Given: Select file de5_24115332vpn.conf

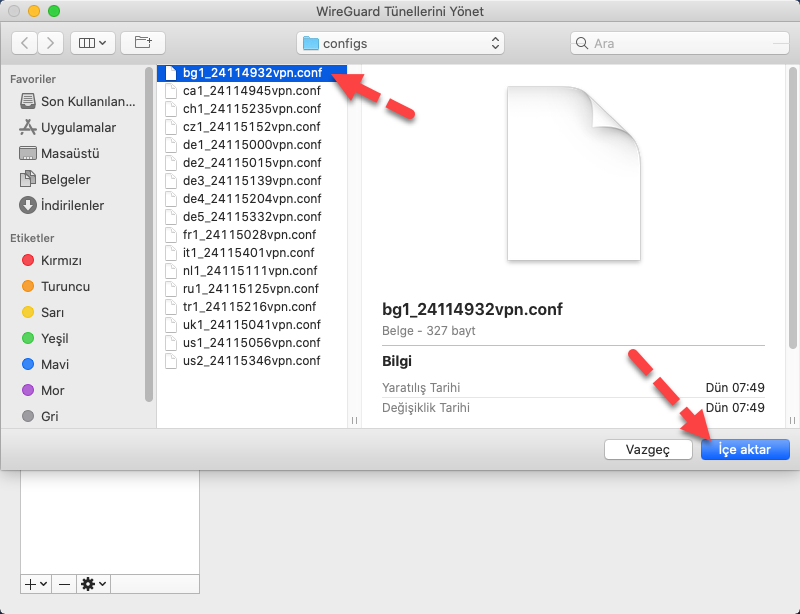Looking at the screenshot, I should coord(252,216).
